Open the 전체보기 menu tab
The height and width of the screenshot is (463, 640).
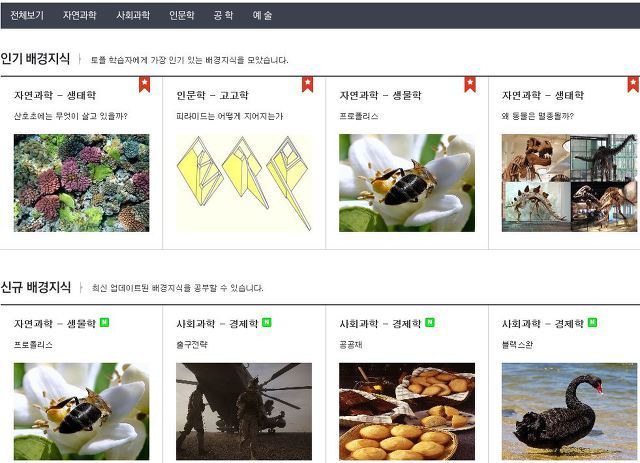pyautogui.click(x=27, y=16)
